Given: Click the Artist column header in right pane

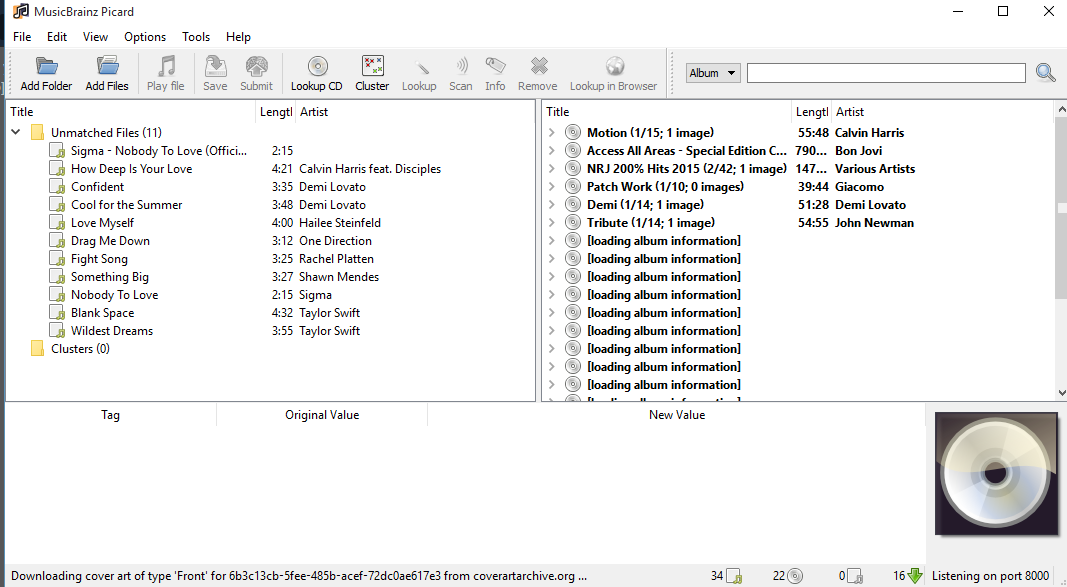Looking at the screenshot, I should pyautogui.click(x=942, y=112).
